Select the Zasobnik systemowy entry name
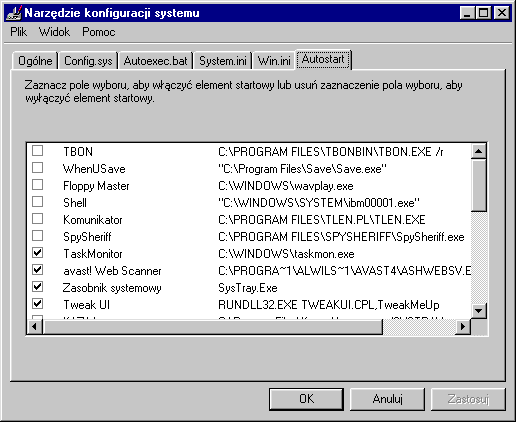The height and width of the screenshot is (422, 516). (x=112, y=288)
